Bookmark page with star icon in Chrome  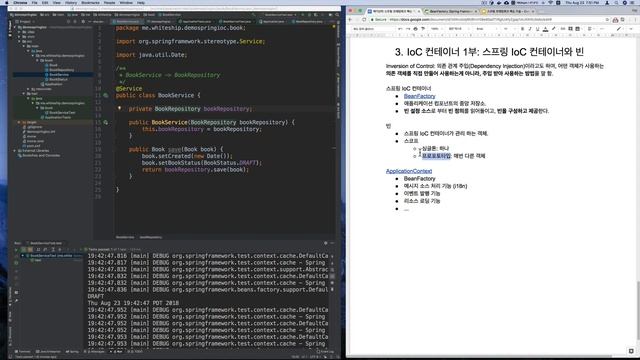click(x=607, y=20)
